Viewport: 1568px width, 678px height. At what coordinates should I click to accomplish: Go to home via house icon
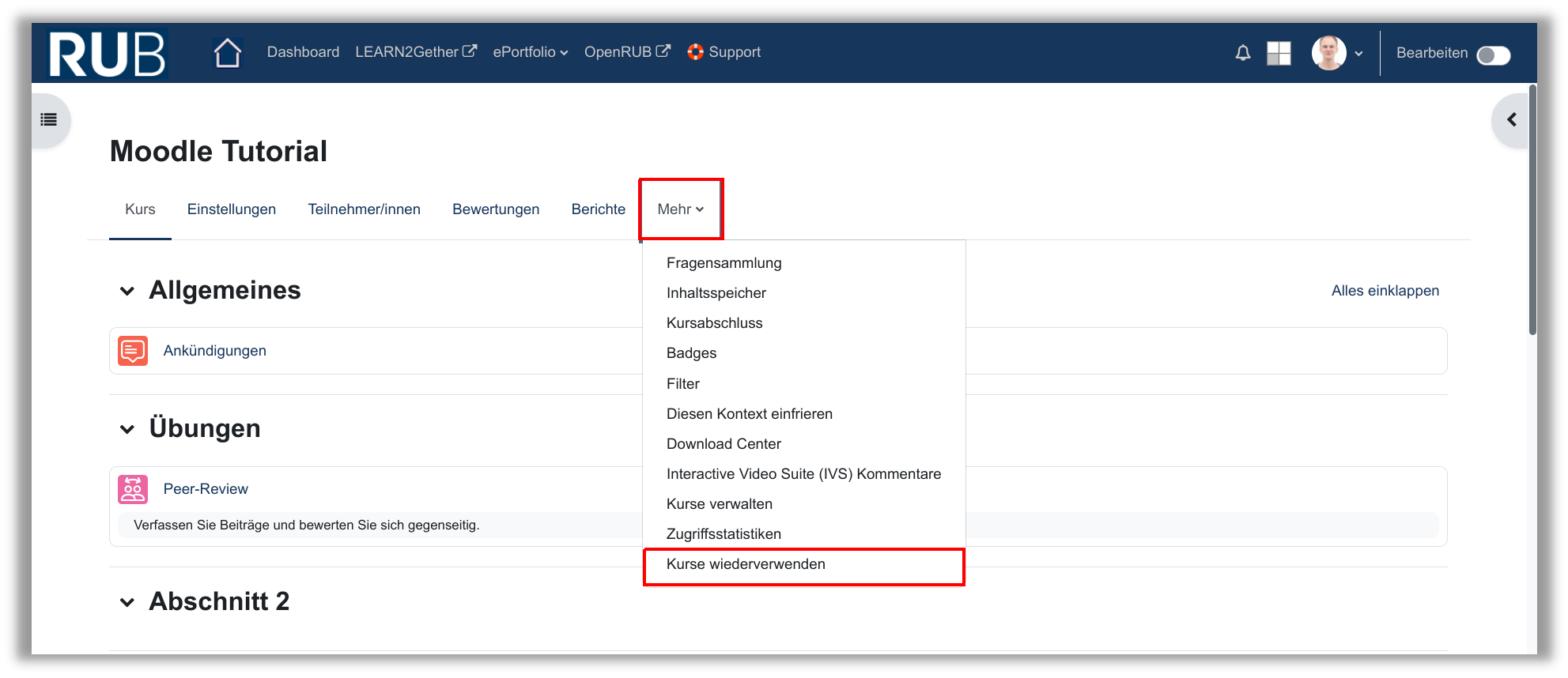point(227,53)
